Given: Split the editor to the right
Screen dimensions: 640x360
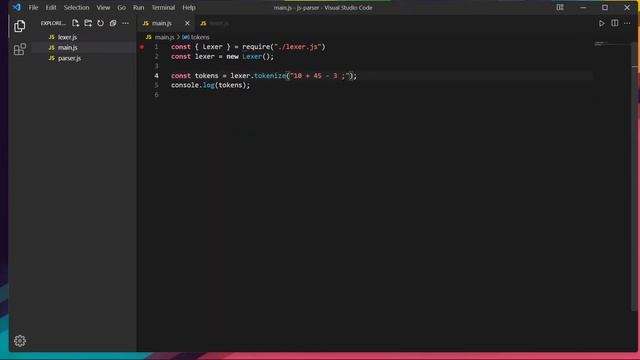Looking at the screenshot, I should point(615,23).
